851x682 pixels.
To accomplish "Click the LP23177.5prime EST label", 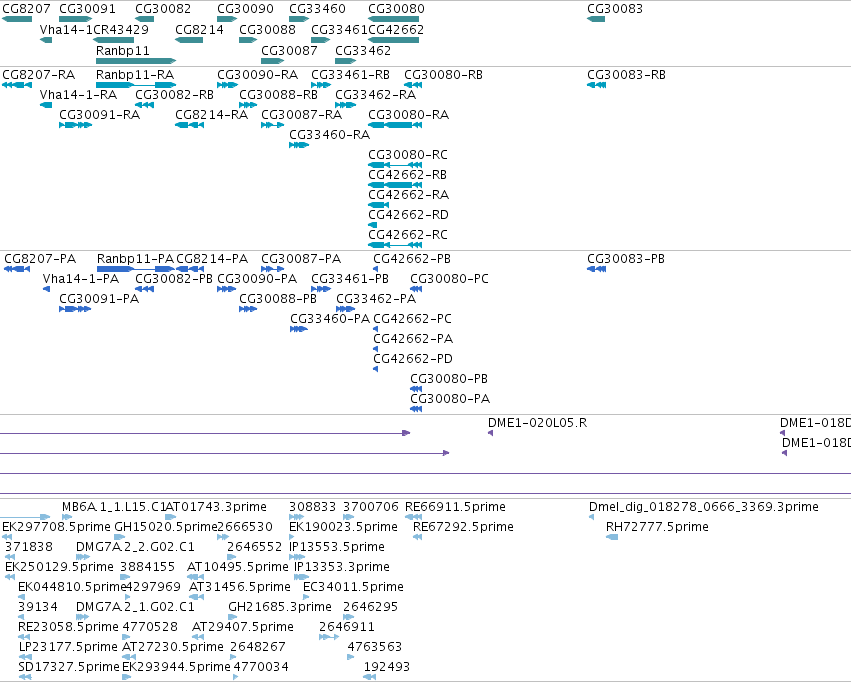I will tap(68, 647).
